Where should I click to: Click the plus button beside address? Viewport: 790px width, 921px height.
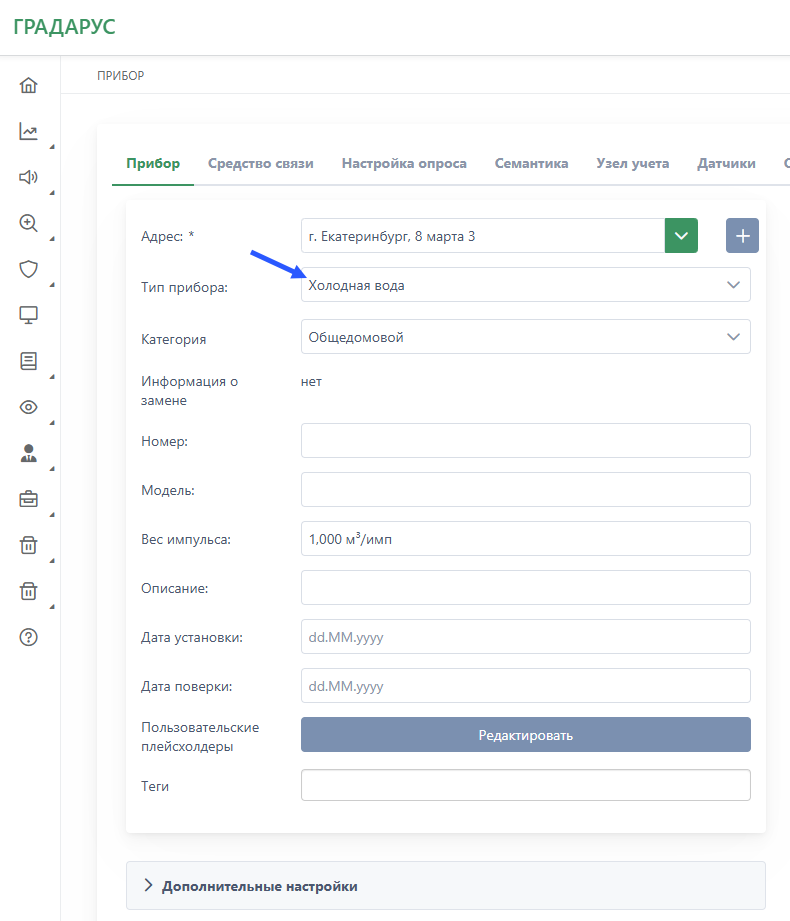[742, 236]
